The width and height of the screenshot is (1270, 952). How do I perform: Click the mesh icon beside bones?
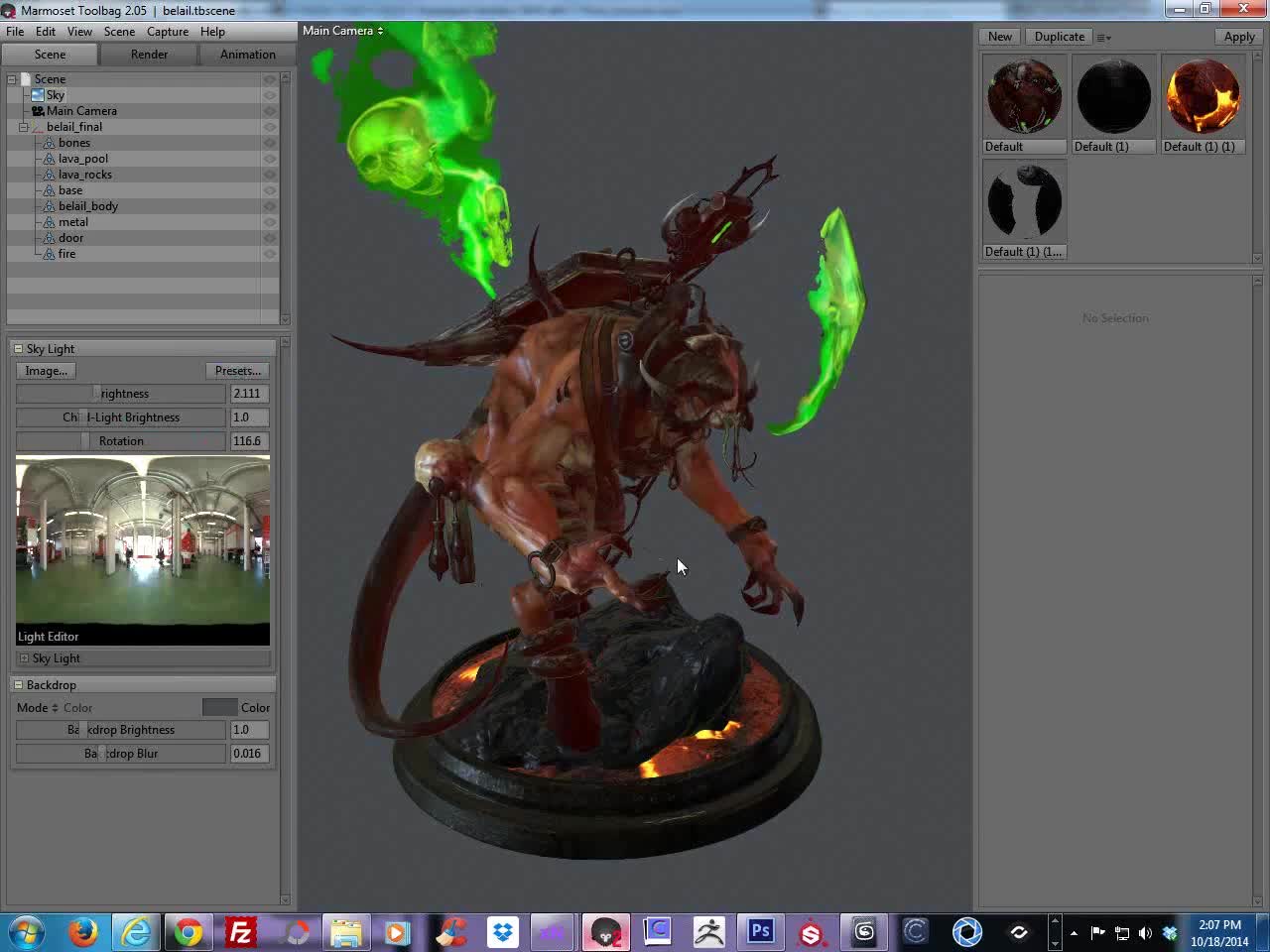click(49, 143)
